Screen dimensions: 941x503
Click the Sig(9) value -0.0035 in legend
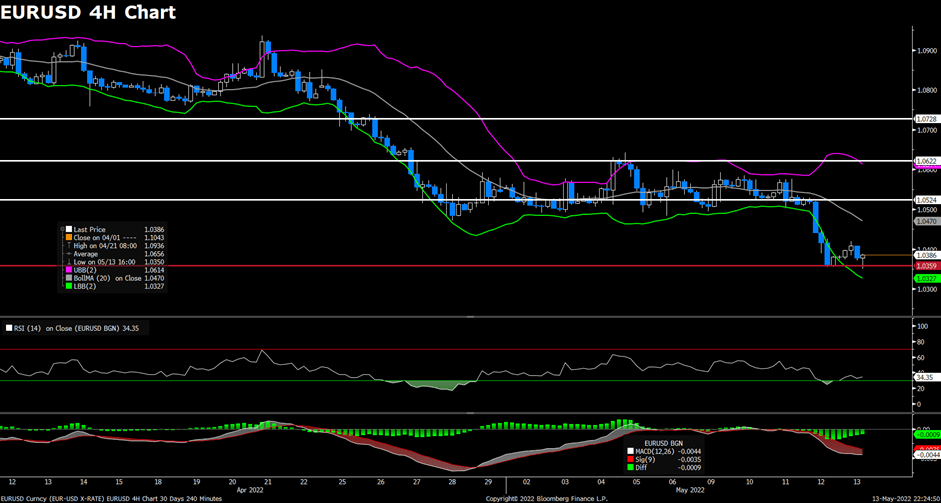click(690, 459)
